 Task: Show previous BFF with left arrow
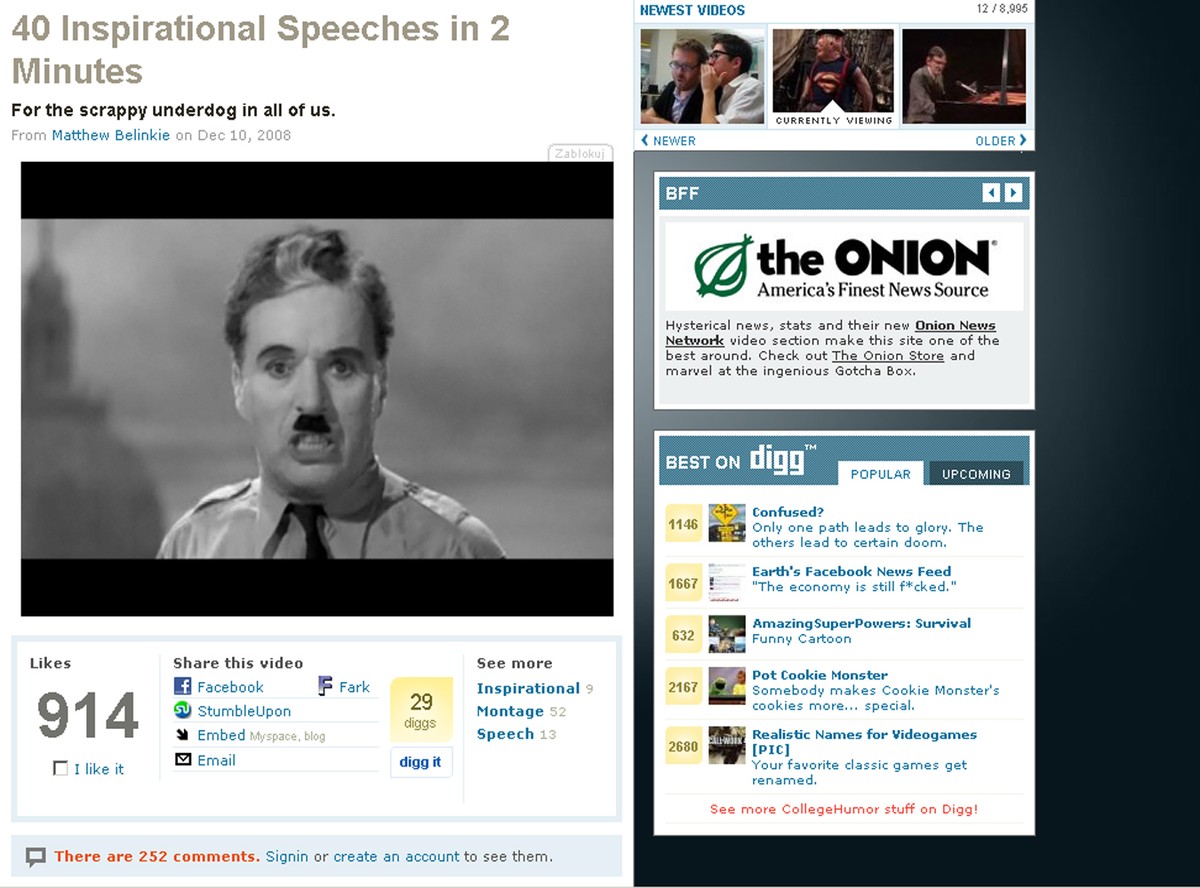(991, 193)
